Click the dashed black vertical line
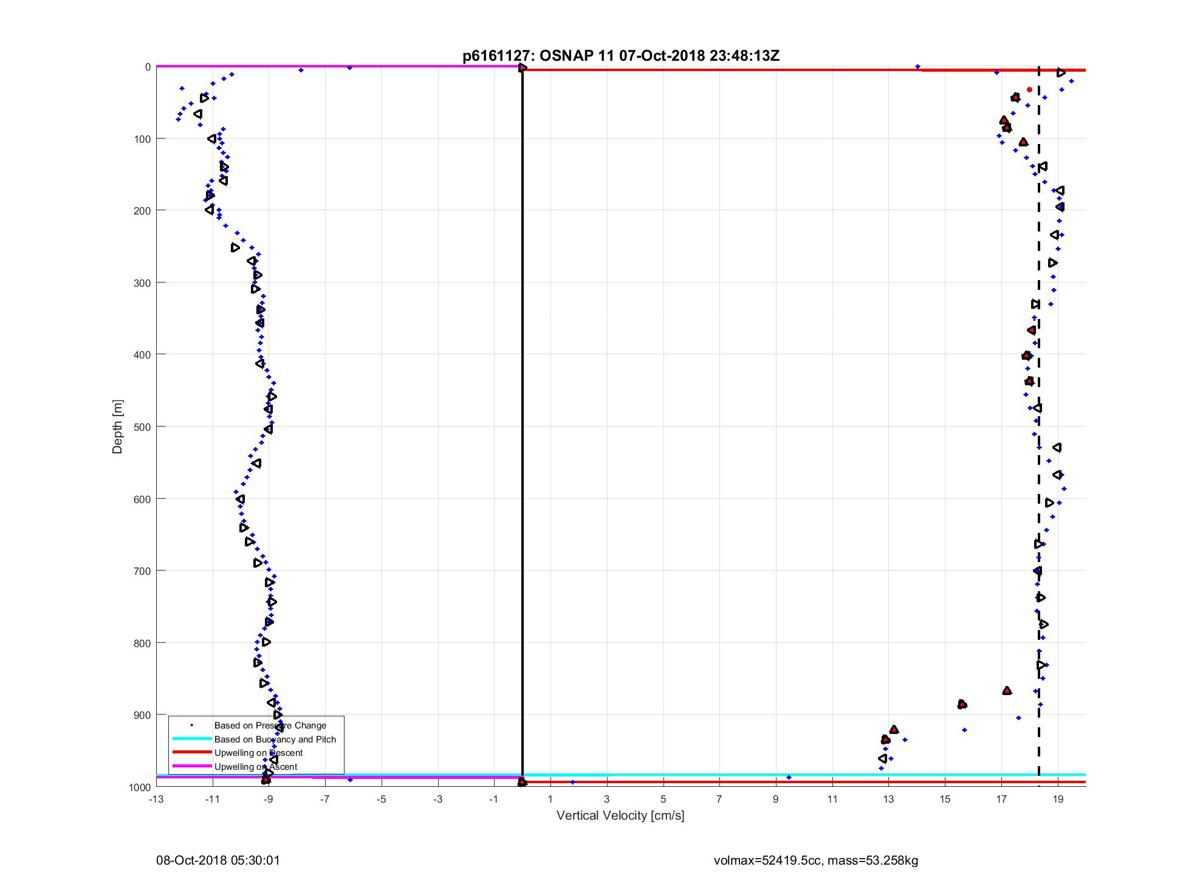The image size is (1200, 885). tap(1039, 420)
